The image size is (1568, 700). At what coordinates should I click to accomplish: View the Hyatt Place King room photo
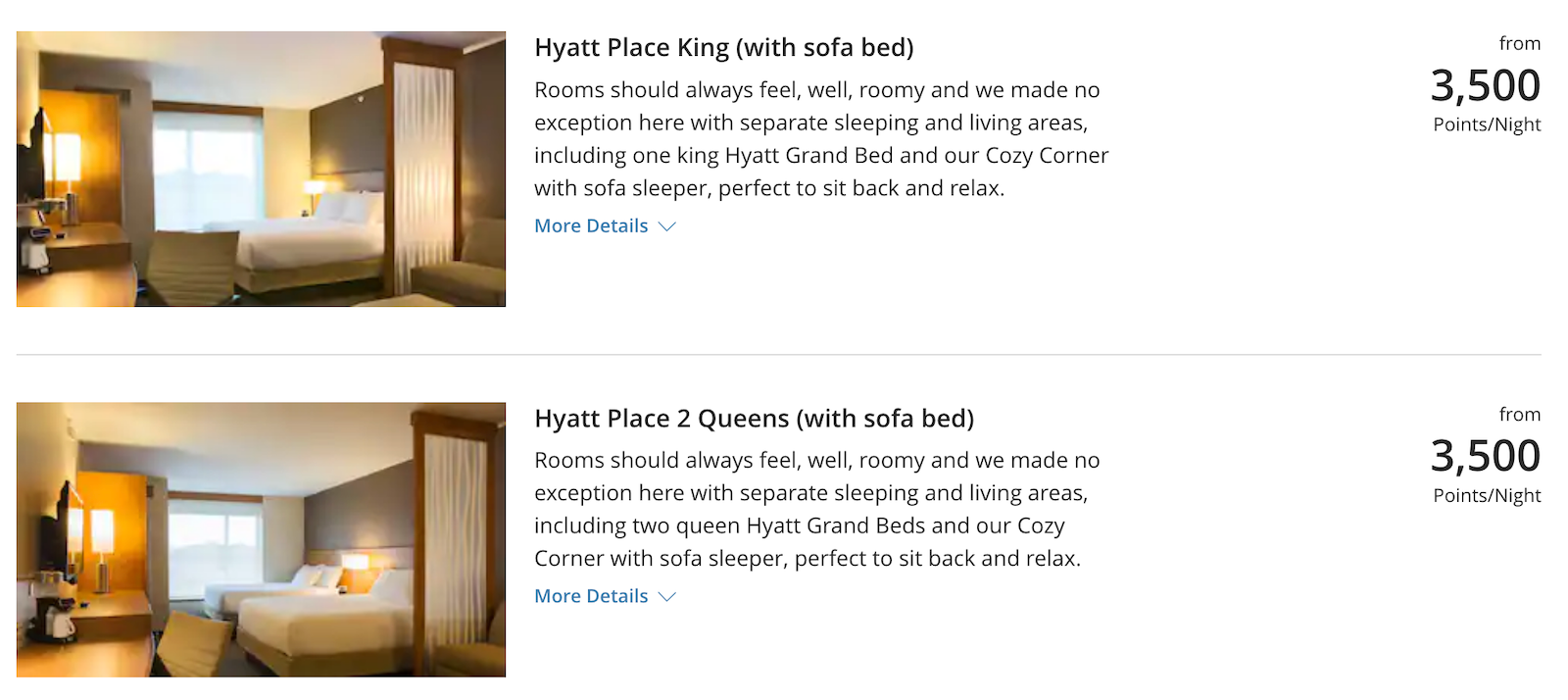(x=260, y=168)
